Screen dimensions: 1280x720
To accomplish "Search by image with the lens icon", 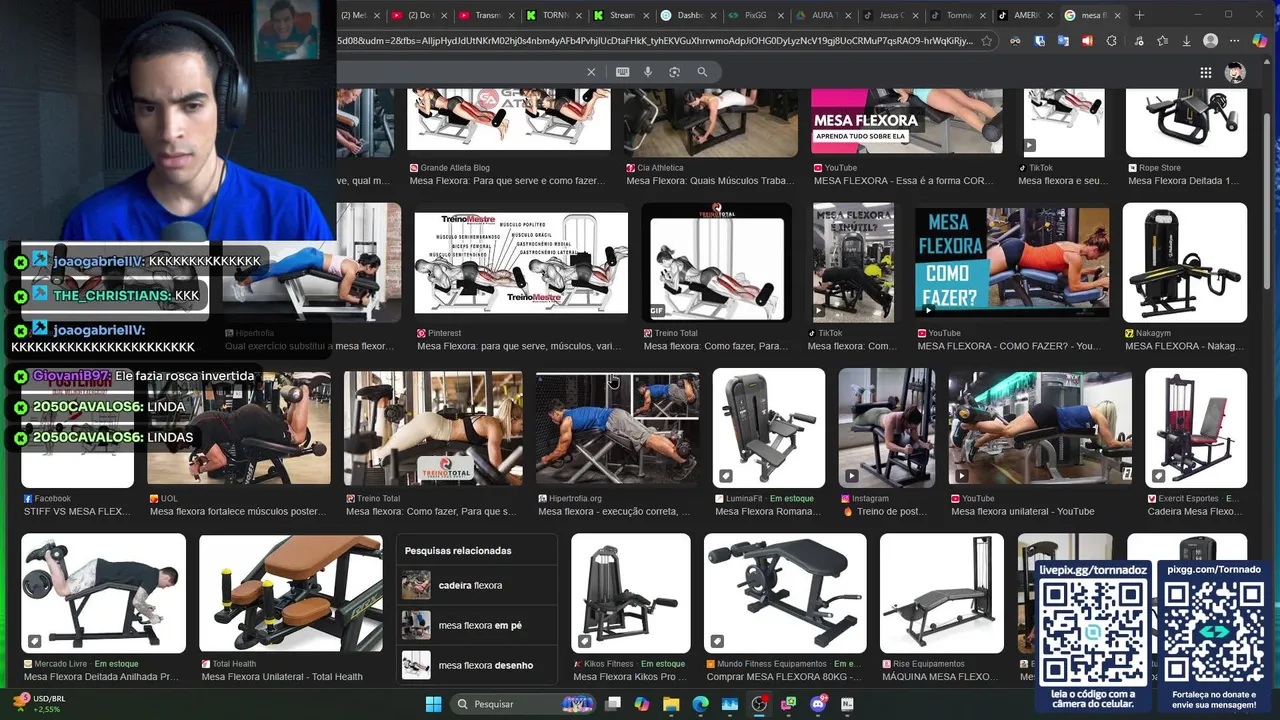I will click(674, 72).
